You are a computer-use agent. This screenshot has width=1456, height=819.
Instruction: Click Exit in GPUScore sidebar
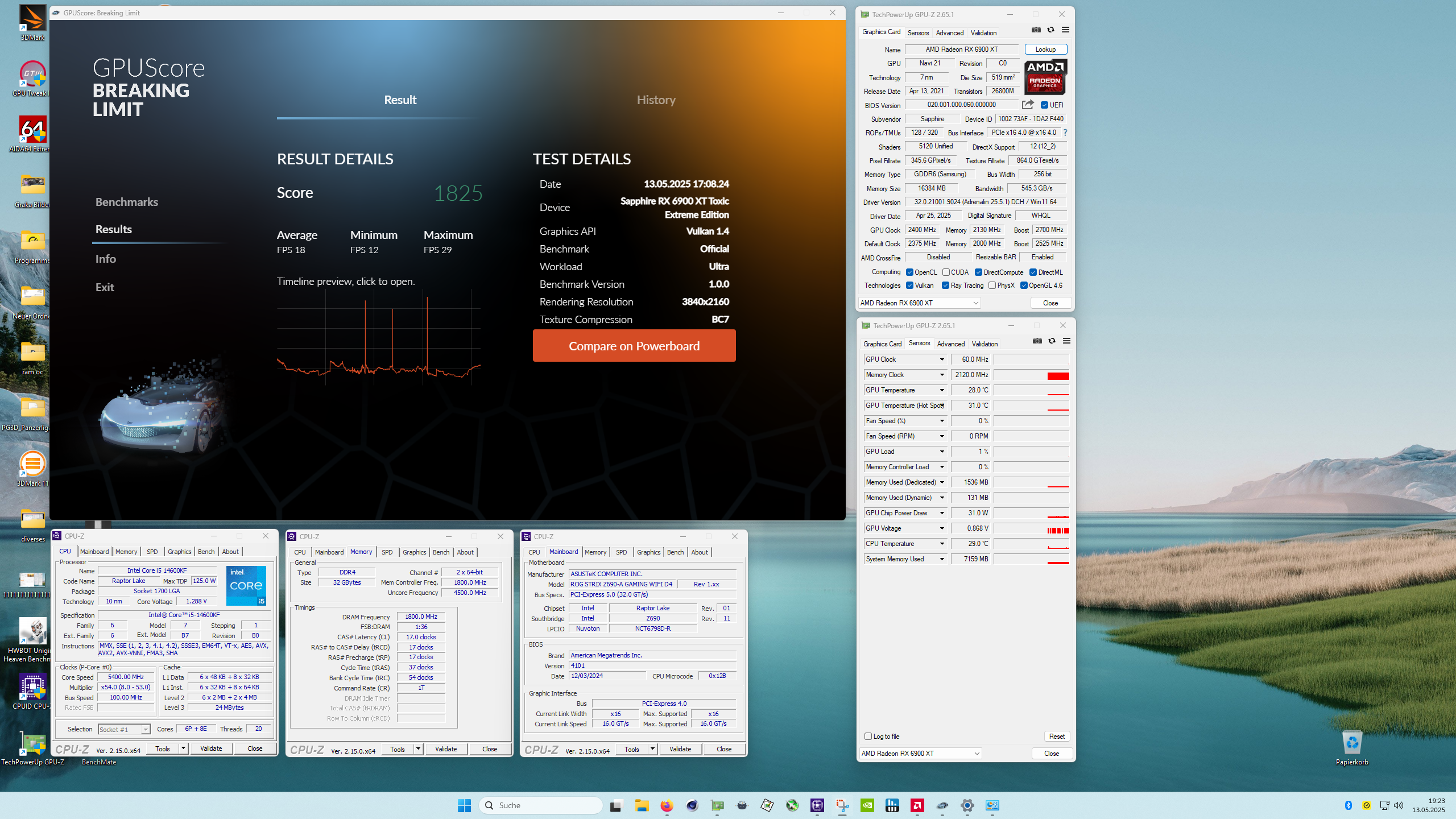[x=105, y=287]
